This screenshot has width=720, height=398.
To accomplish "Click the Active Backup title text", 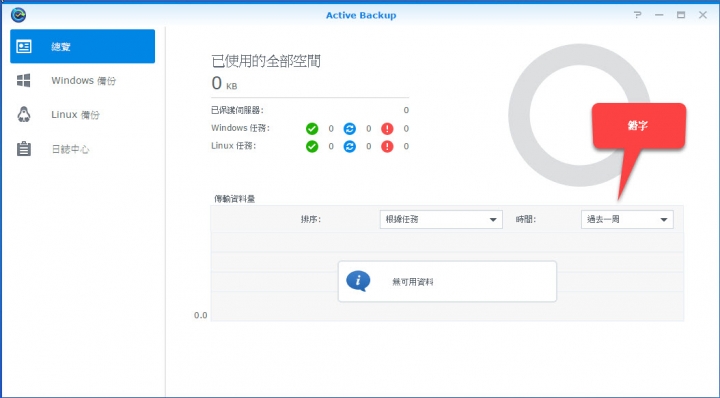I will pyautogui.click(x=361, y=15).
